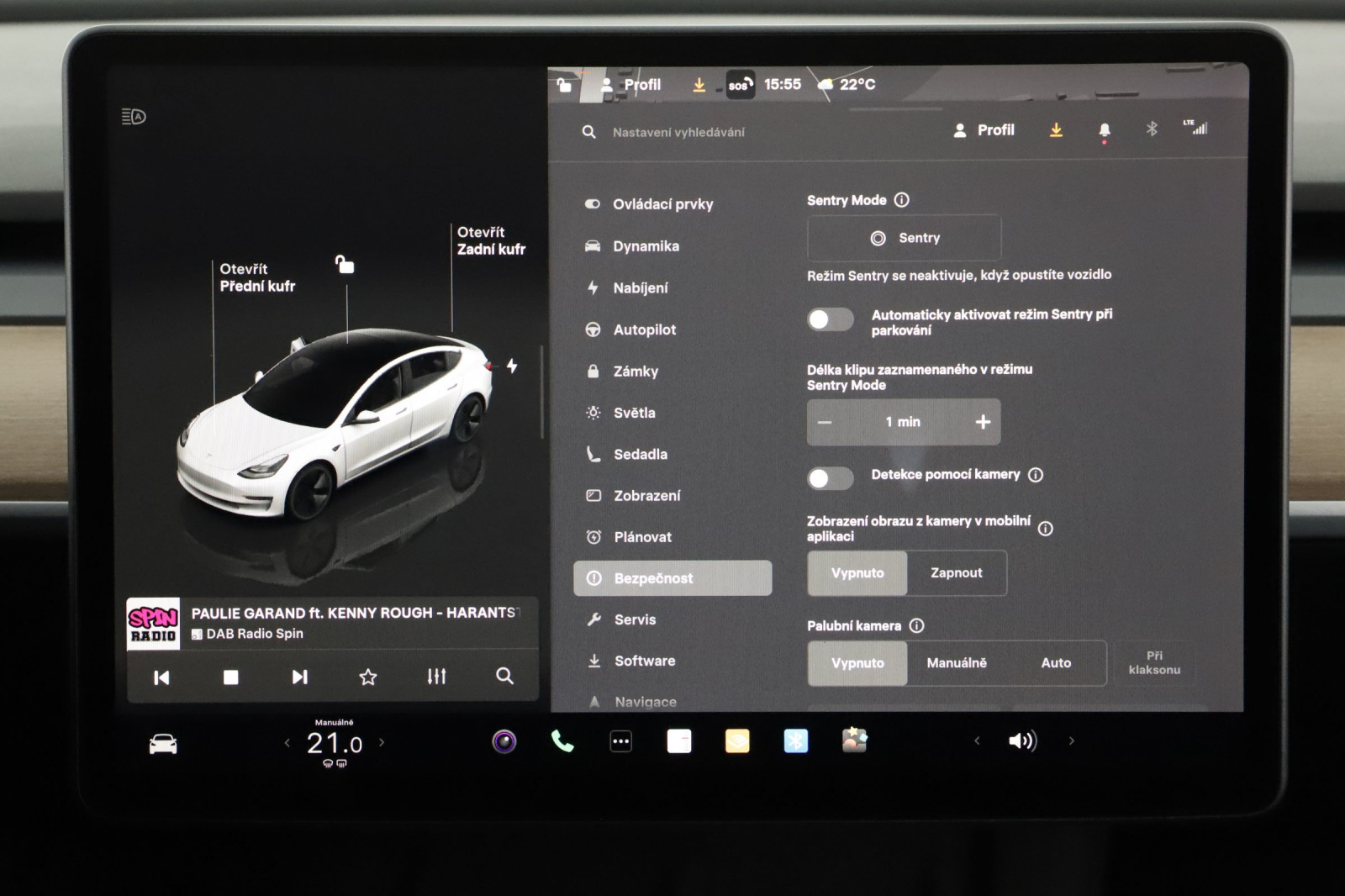Open the camera app icon in dock
This screenshot has height=896, width=1345.
click(x=504, y=741)
